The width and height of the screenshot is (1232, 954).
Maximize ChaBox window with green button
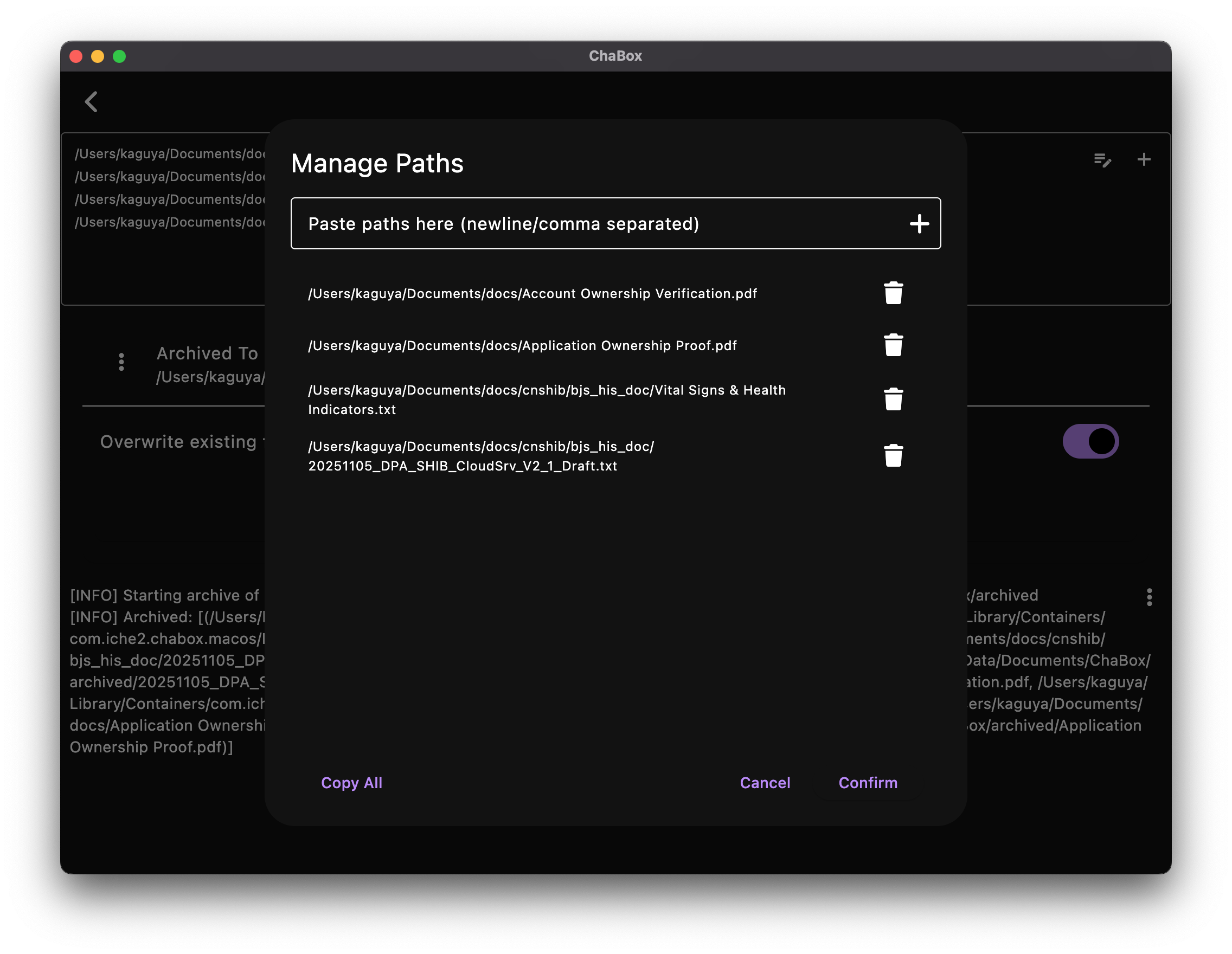tap(119, 56)
